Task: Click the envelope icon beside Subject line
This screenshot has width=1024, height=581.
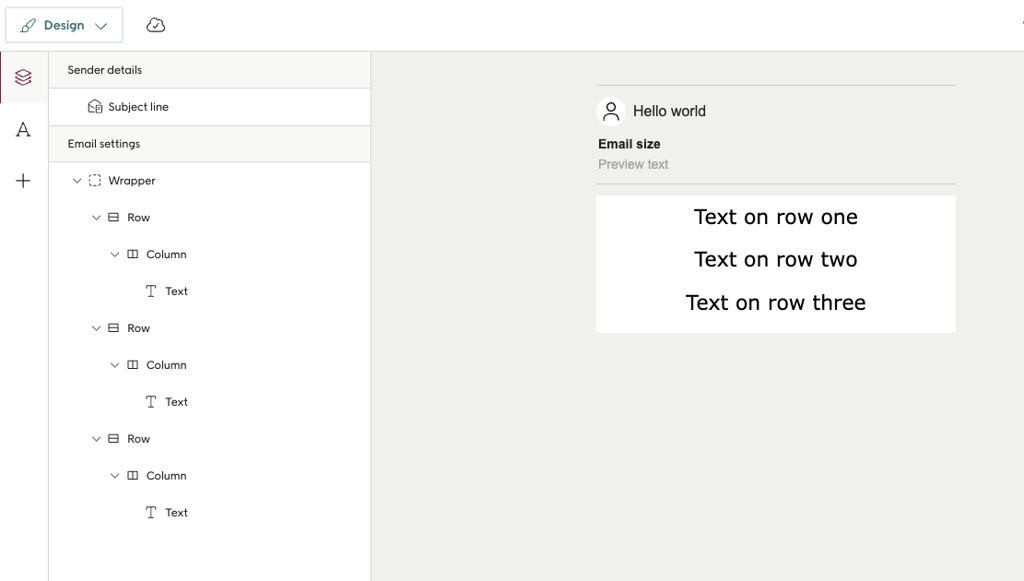Action: [95, 106]
